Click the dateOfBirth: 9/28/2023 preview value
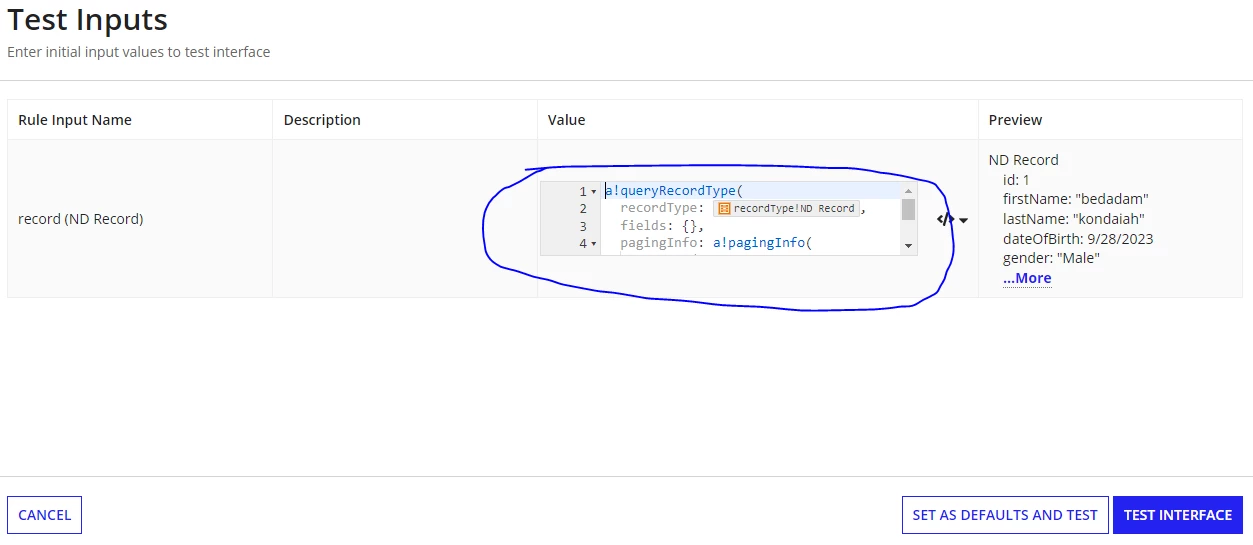Screen dimensions: 1253x545 [x=1078, y=239]
